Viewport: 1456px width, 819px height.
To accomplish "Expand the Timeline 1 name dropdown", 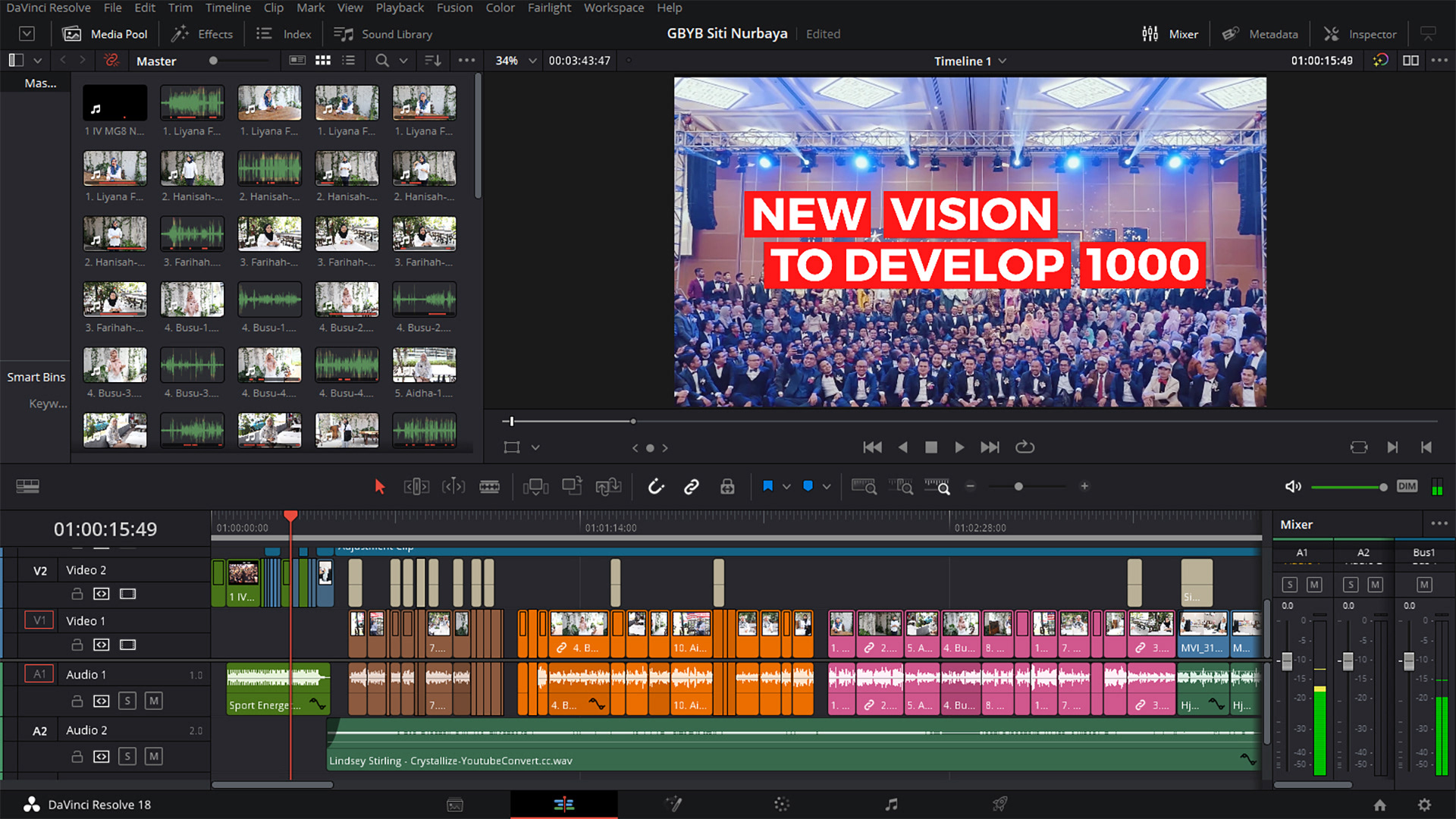I will pyautogui.click(x=1003, y=61).
